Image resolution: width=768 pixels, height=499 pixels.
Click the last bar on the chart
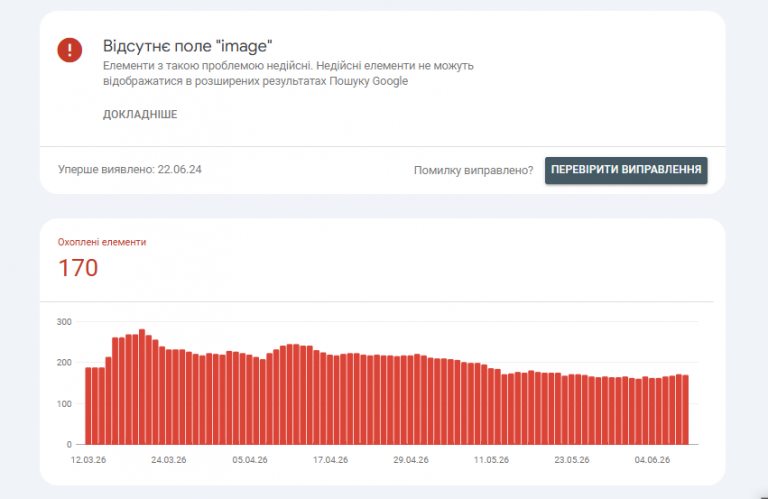pyautogui.click(x=686, y=410)
